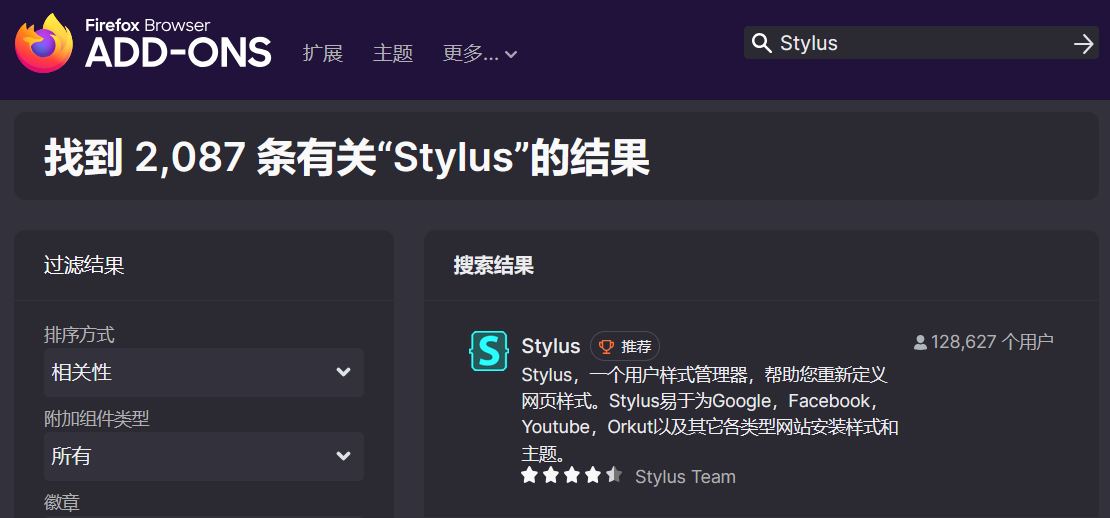Click the 找到 2,087 条 results heading
Viewport: 1110px width, 518px height.
347,156
